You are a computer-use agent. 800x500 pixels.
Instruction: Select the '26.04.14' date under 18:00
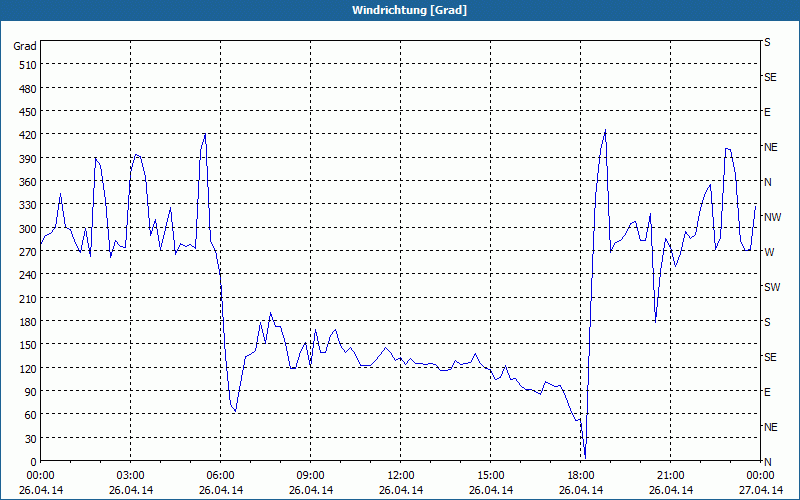tap(581, 490)
